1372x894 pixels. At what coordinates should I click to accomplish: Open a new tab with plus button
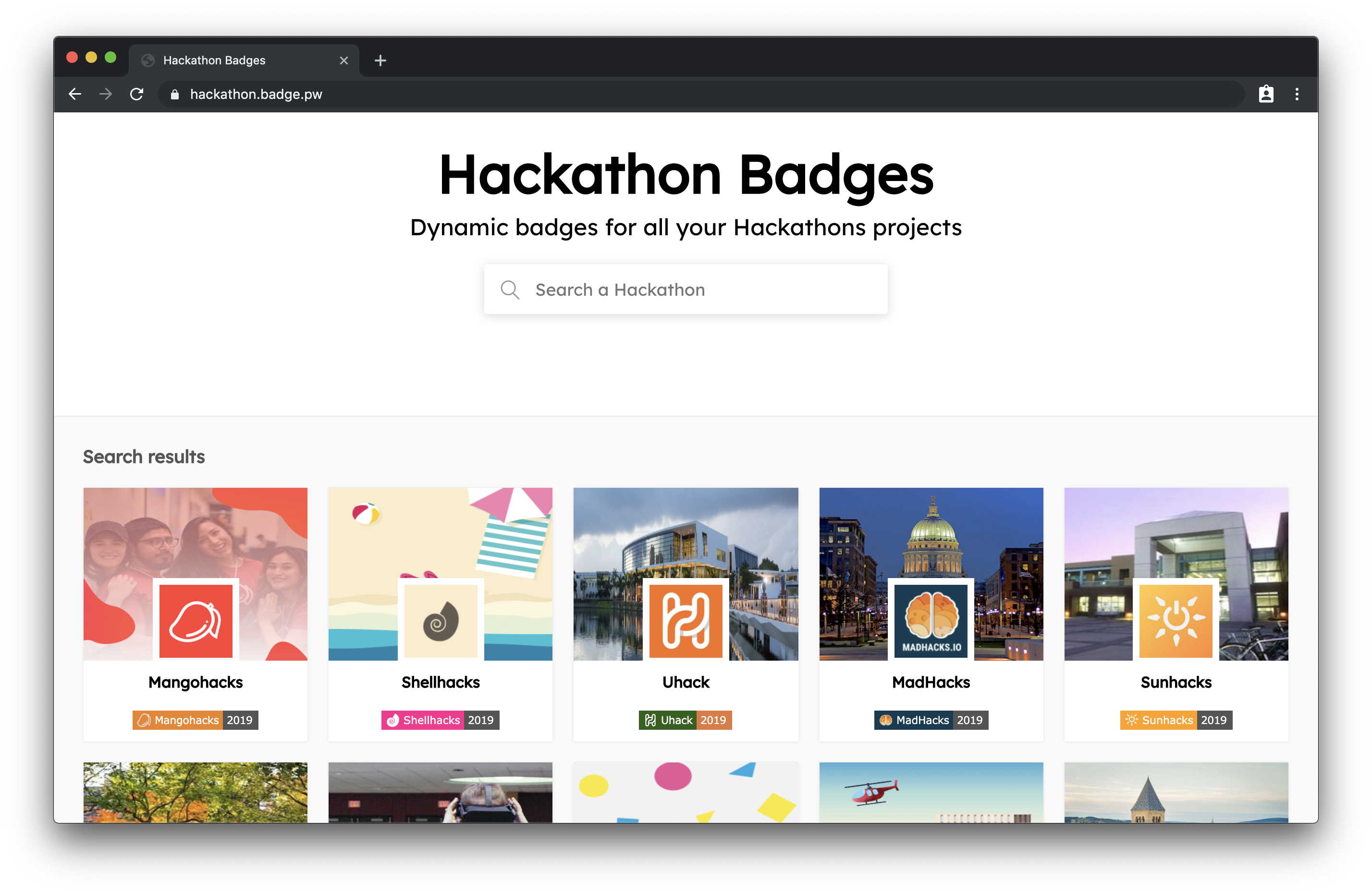coord(380,60)
